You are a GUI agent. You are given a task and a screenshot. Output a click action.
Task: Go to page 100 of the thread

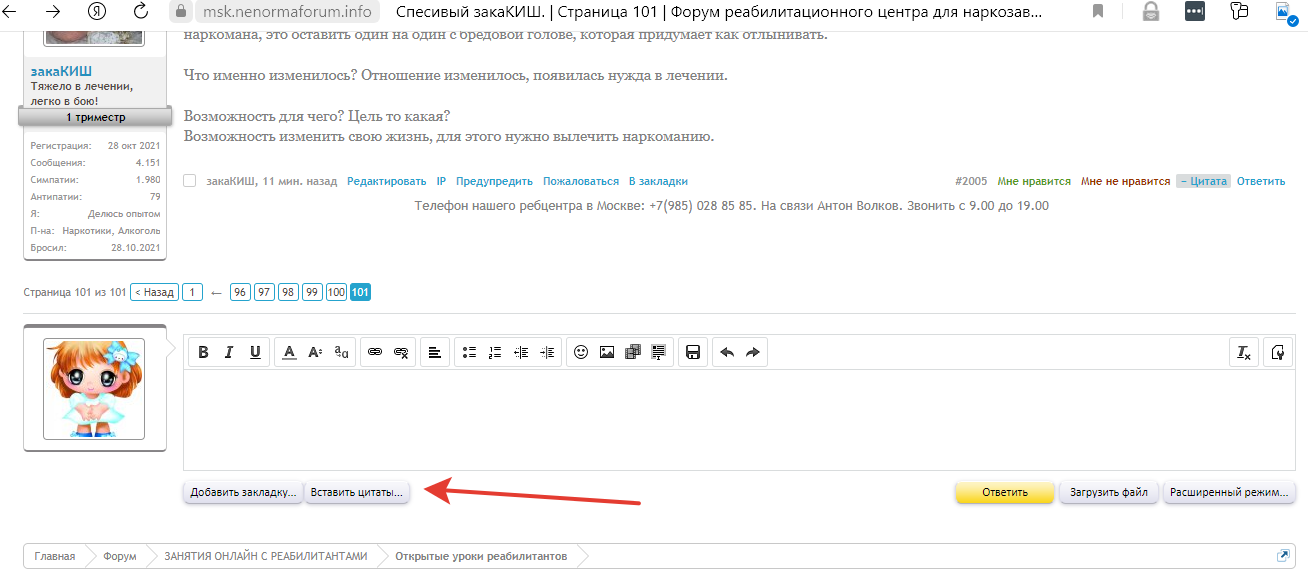coord(336,292)
